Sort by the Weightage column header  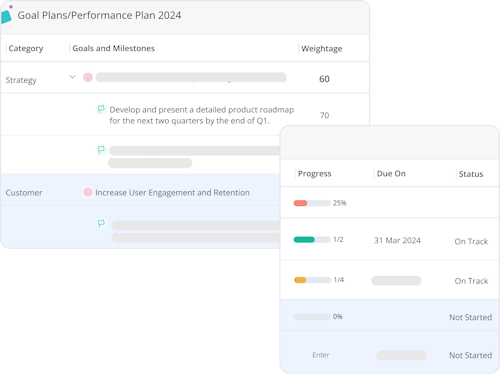(x=322, y=49)
